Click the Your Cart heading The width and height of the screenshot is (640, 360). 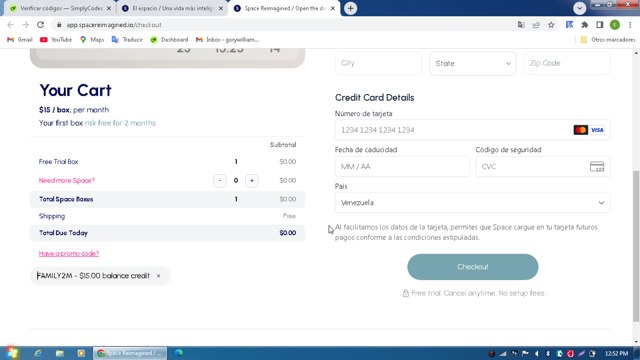(76, 91)
